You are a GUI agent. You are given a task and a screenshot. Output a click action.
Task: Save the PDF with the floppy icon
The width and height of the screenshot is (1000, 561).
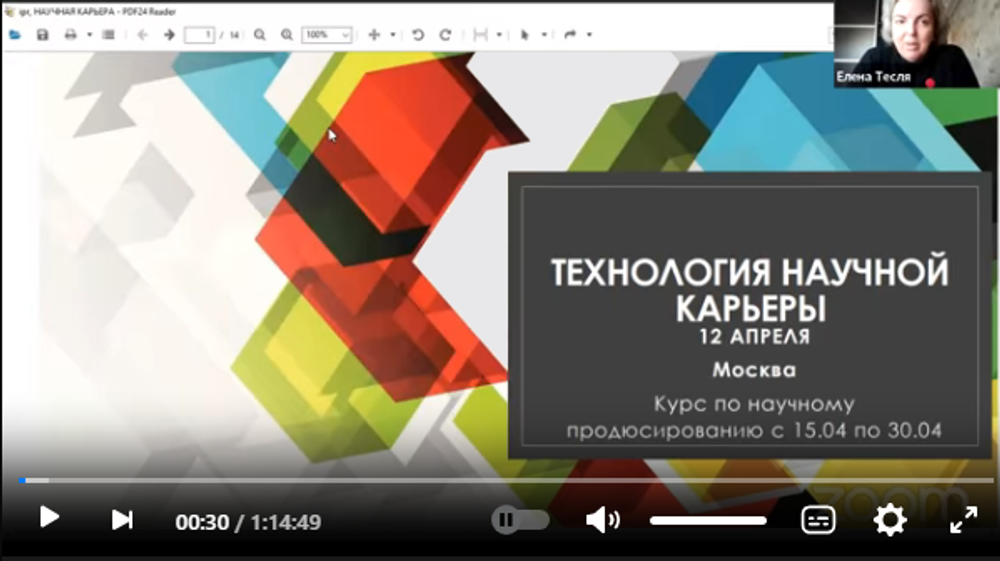43,34
